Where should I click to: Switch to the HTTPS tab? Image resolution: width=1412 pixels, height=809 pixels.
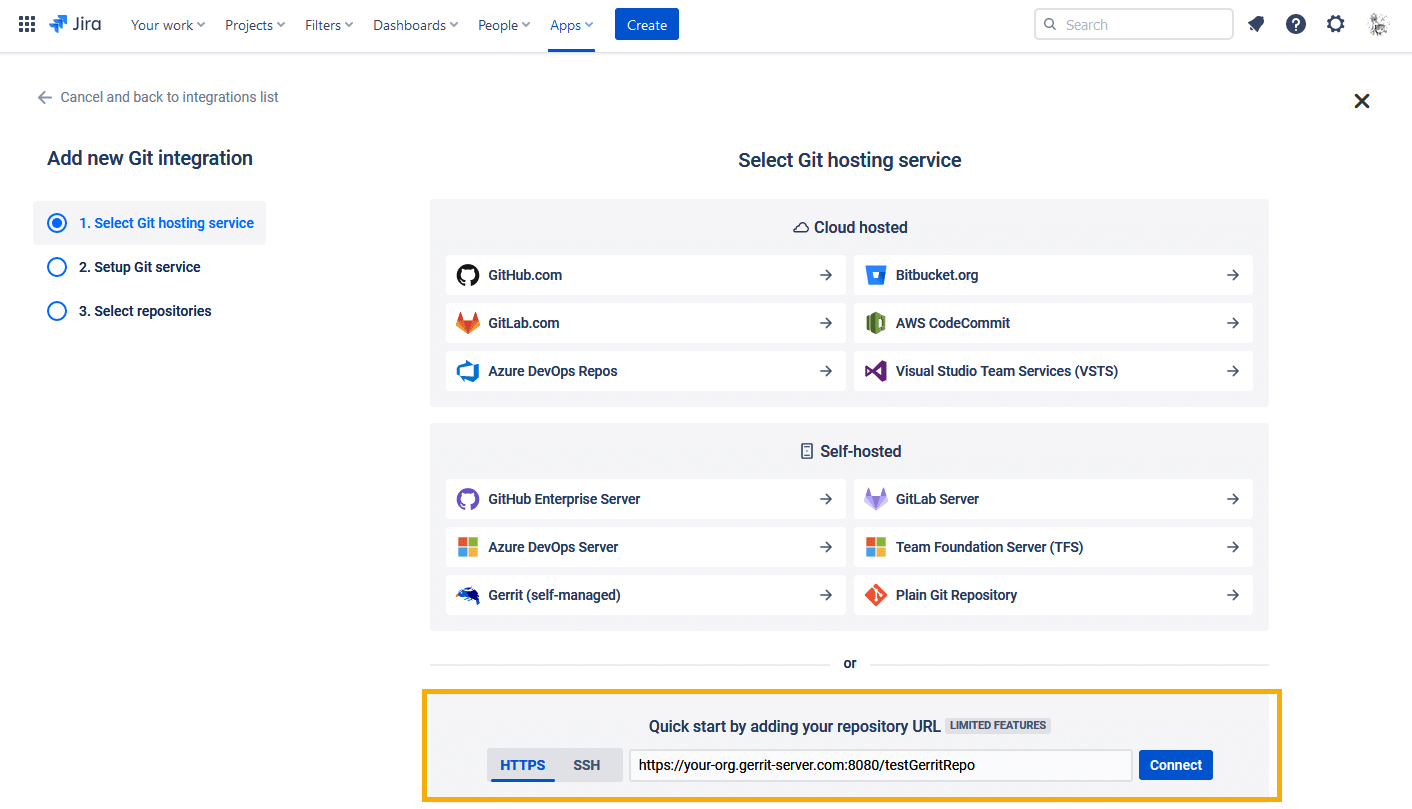pos(523,765)
